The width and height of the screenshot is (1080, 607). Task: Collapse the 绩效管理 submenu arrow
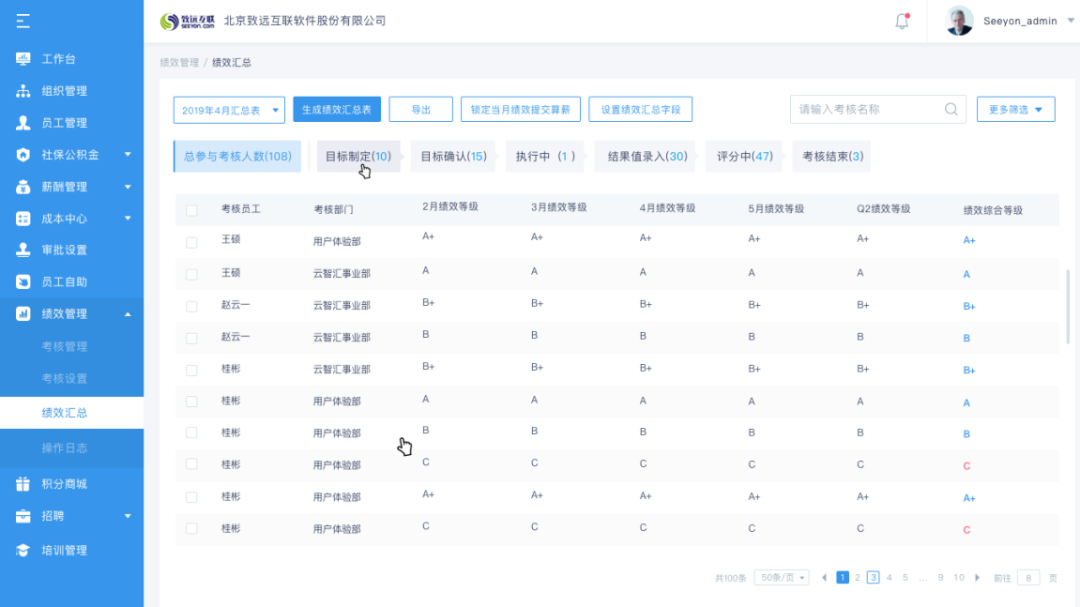[127, 314]
